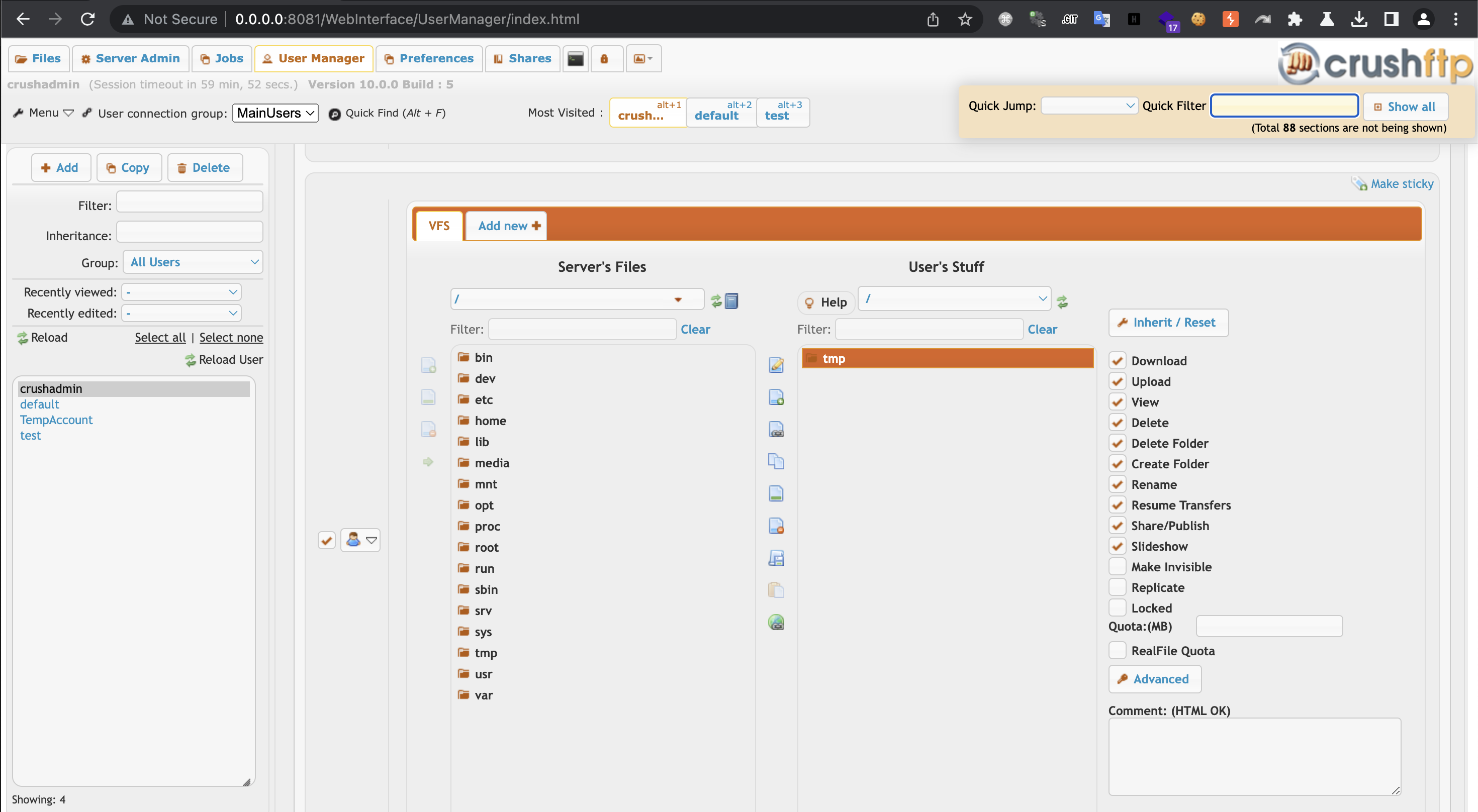Switch to the Server Admin tab
This screenshot has height=812, width=1478.
(x=130, y=58)
